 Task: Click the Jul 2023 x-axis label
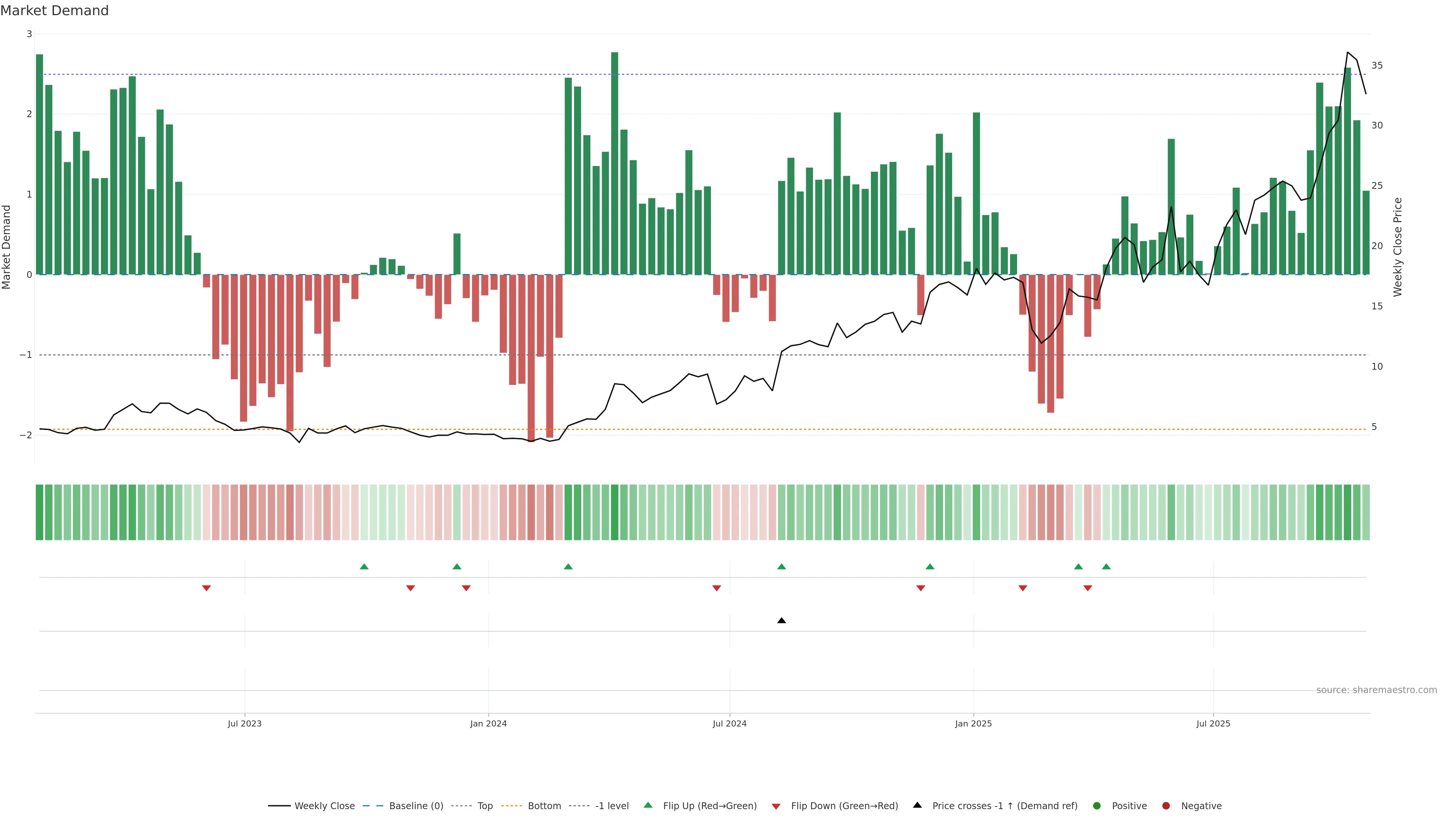point(245,723)
